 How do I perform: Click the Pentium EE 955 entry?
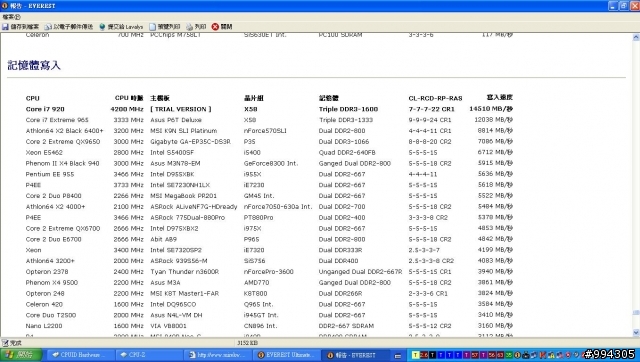(50, 174)
